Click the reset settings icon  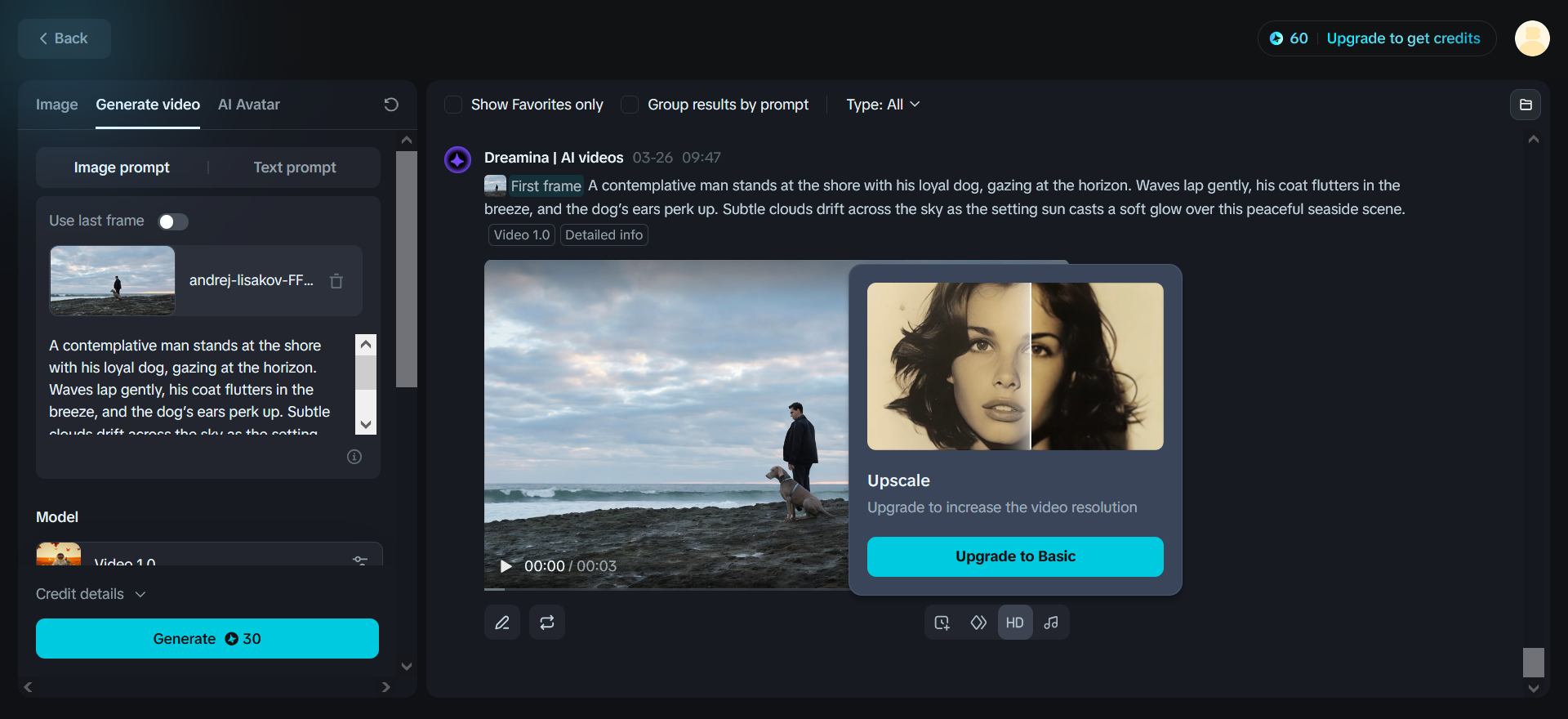(391, 105)
